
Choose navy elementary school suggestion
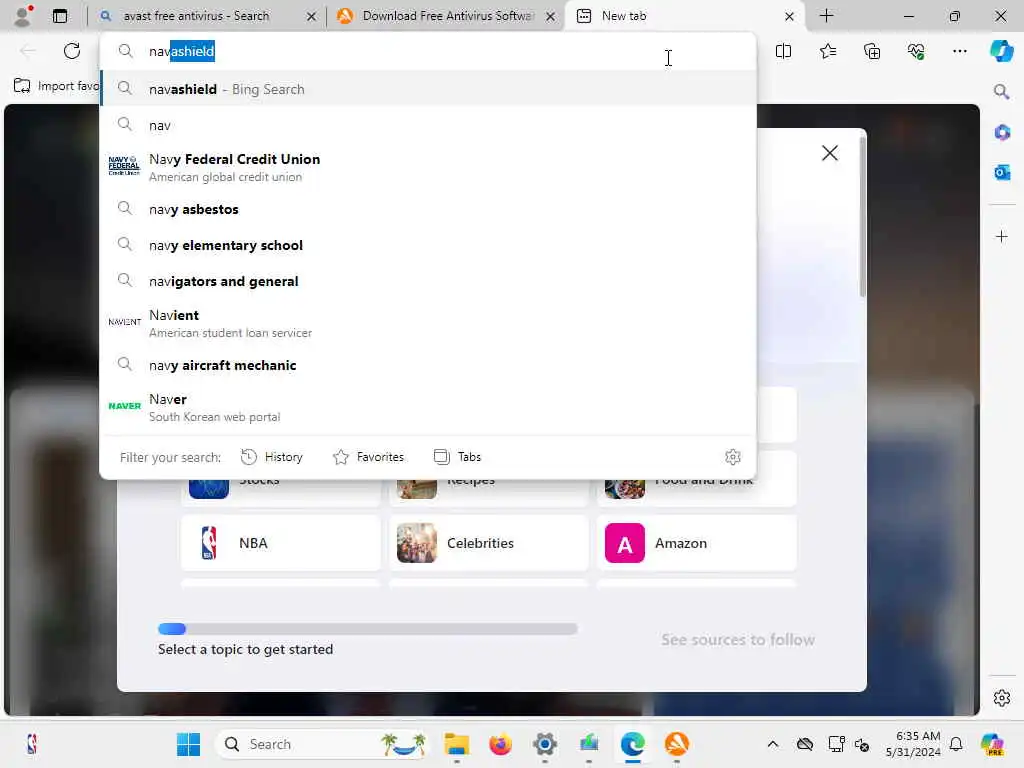[428, 245]
